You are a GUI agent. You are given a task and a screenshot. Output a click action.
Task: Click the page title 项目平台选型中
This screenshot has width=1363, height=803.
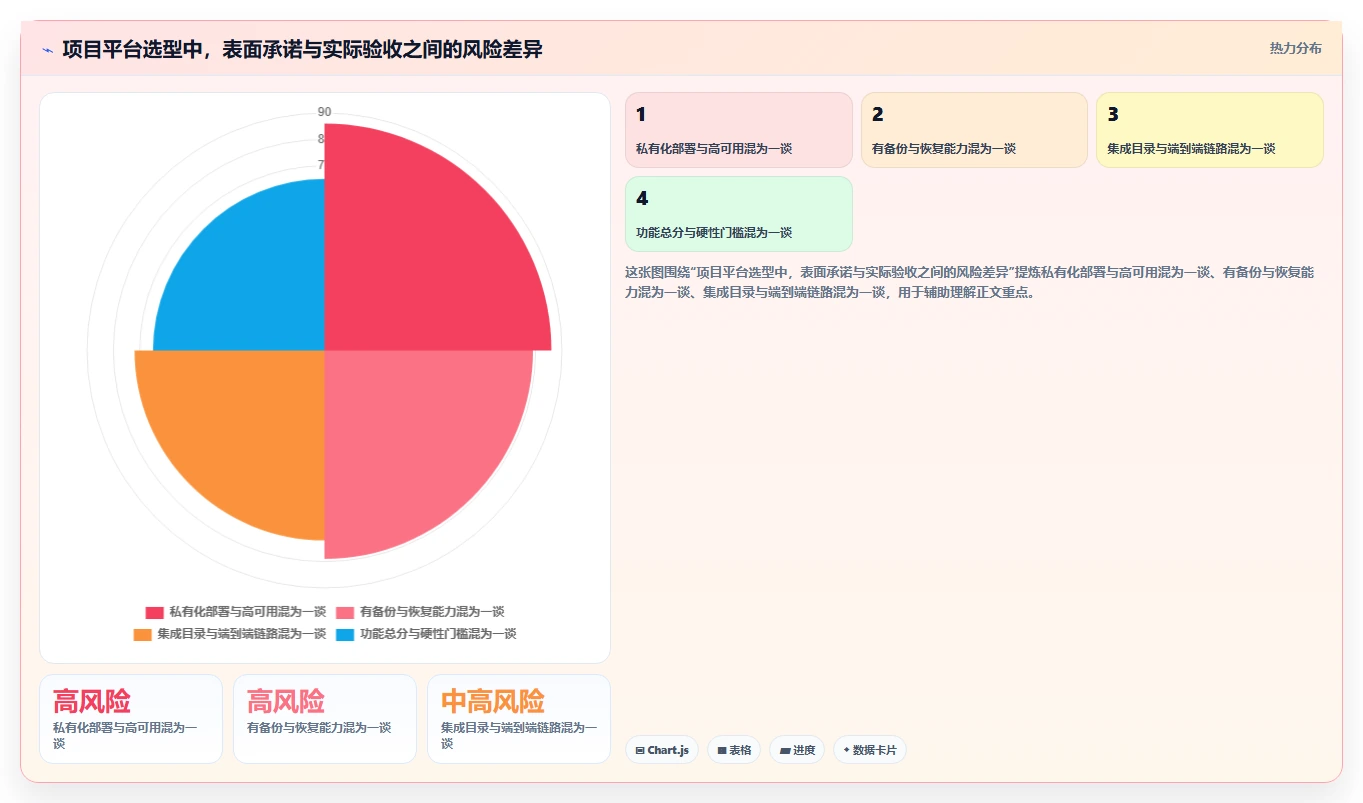pos(302,49)
